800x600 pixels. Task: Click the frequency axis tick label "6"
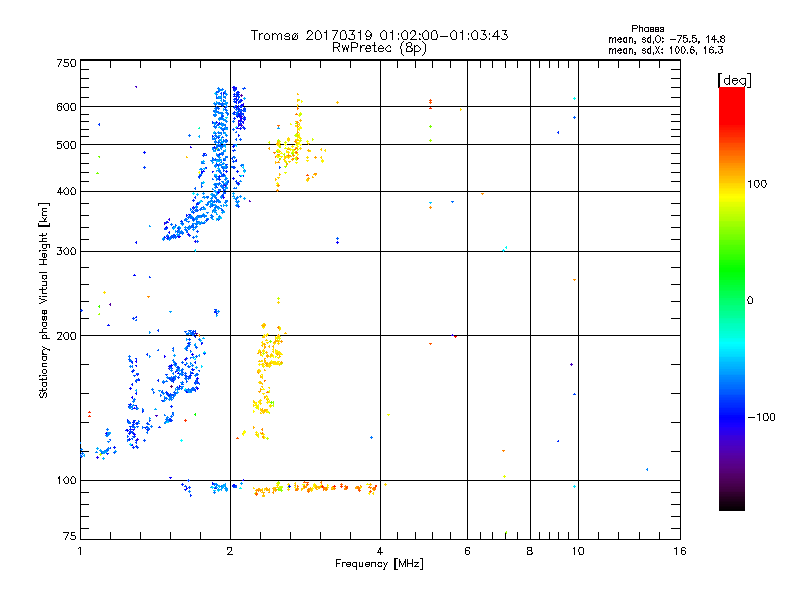coord(467,551)
